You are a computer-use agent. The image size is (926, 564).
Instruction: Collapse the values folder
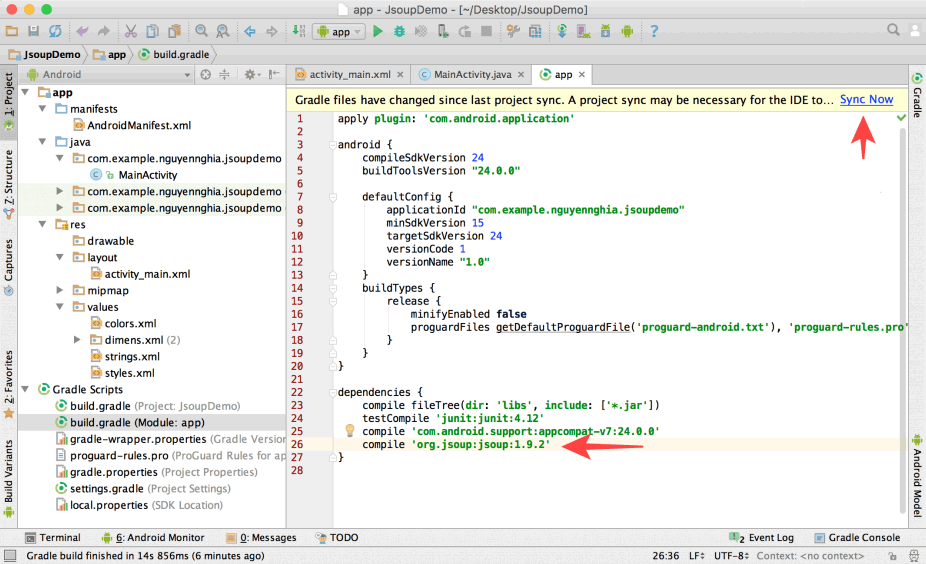click(60, 307)
